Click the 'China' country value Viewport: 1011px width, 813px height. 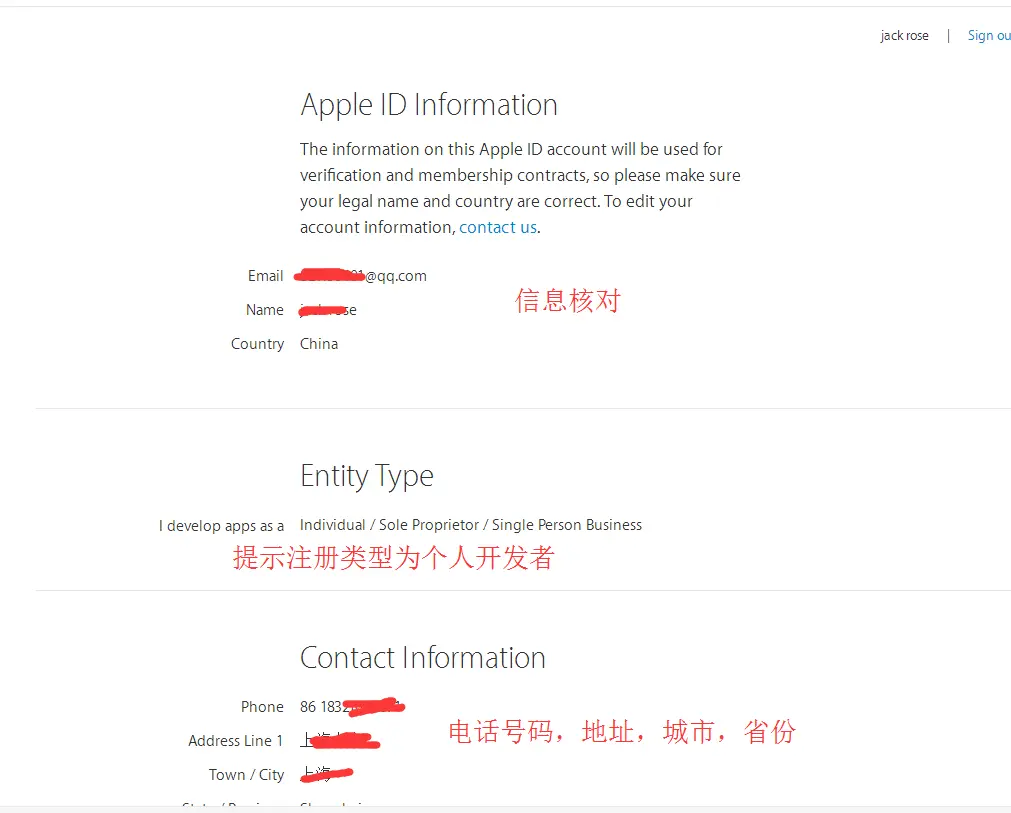coord(319,344)
